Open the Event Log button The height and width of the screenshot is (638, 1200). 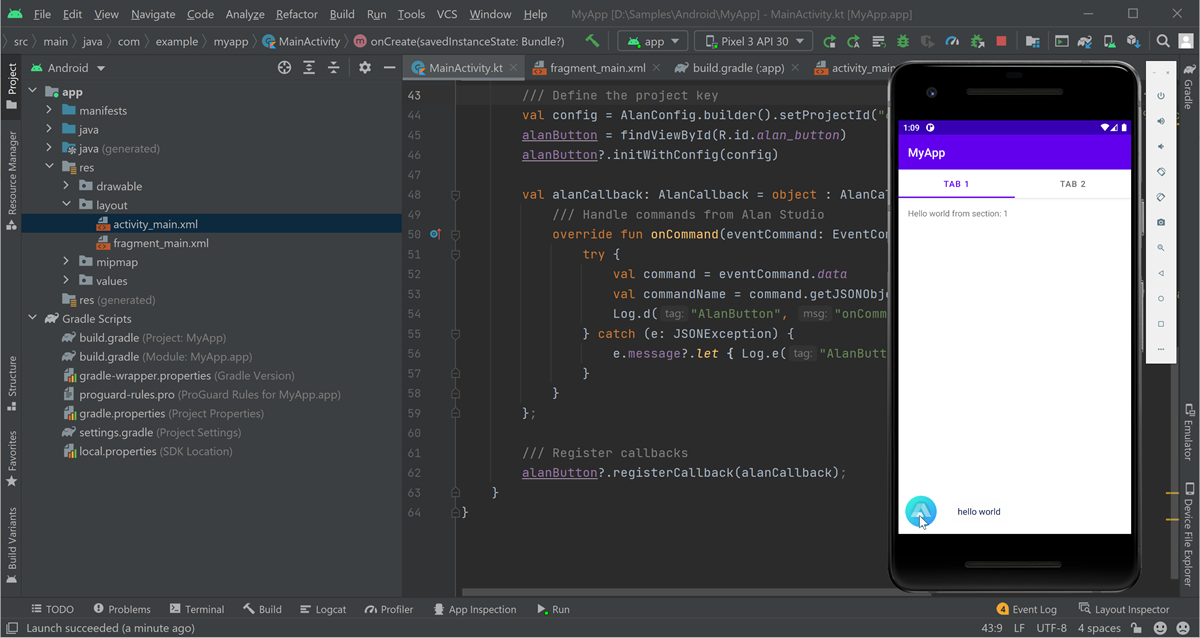tap(1026, 609)
